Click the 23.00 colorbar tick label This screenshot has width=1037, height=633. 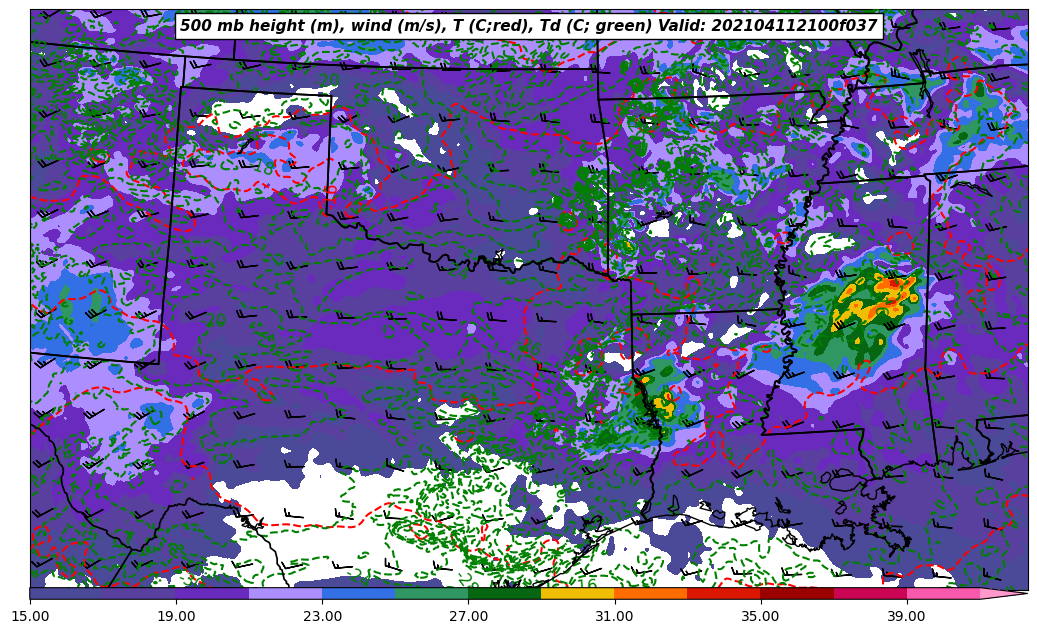[x=322, y=616]
